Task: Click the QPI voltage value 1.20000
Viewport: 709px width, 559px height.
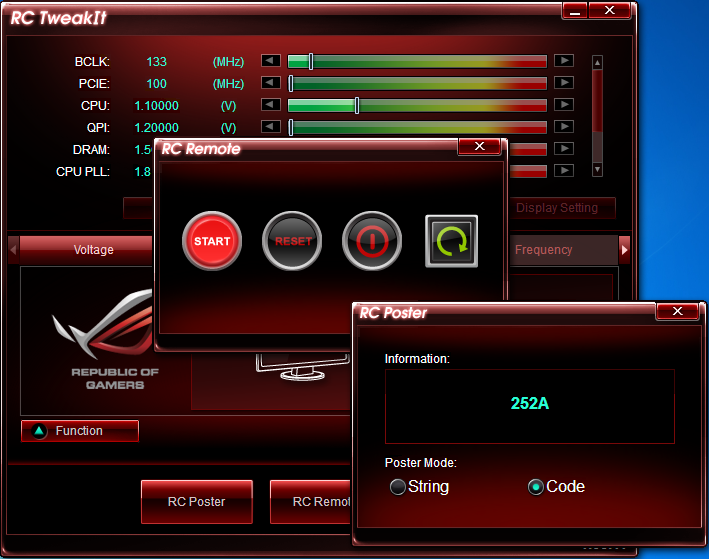Action: [x=156, y=128]
